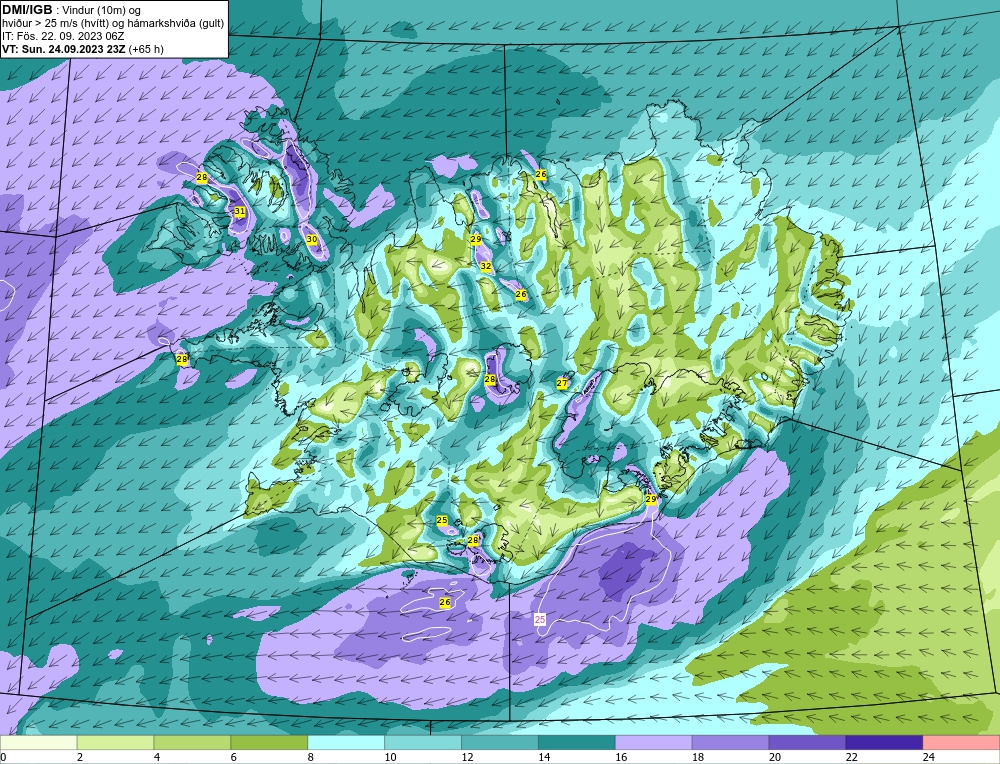Click the 0–2 m/s palest legend swatch
1000x764 pixels.
click(38, 743)
